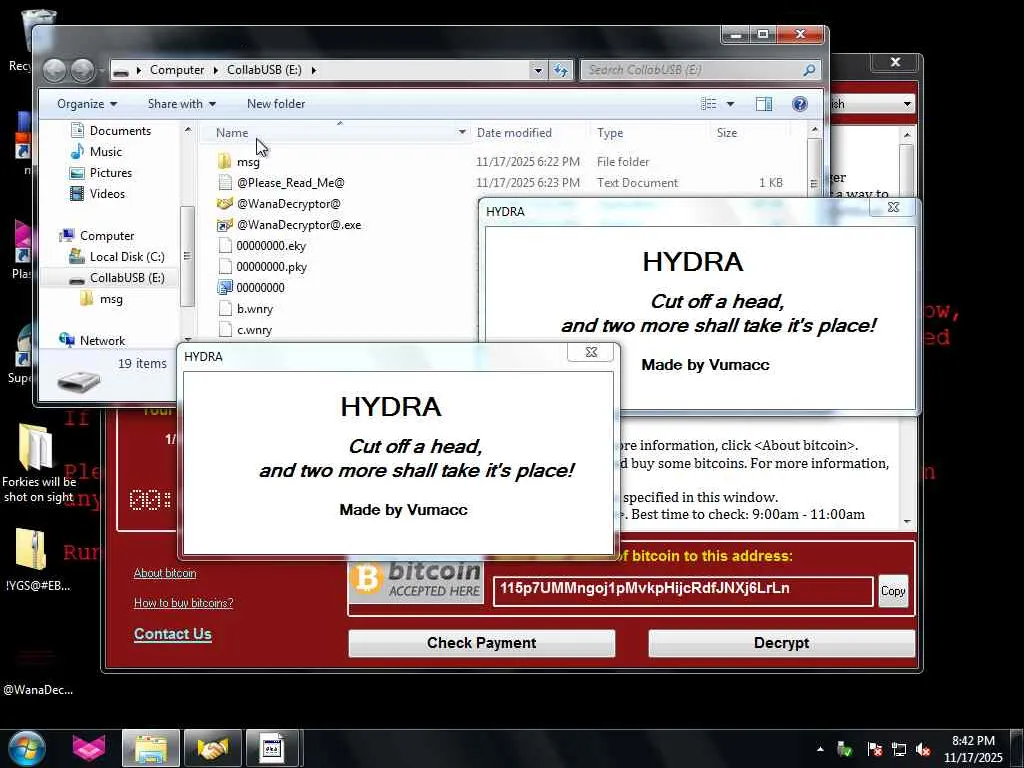Close the front HYDRA dialog
Image resolution: width=1024 pixels, height=768 pixels.
click(591, 352)
